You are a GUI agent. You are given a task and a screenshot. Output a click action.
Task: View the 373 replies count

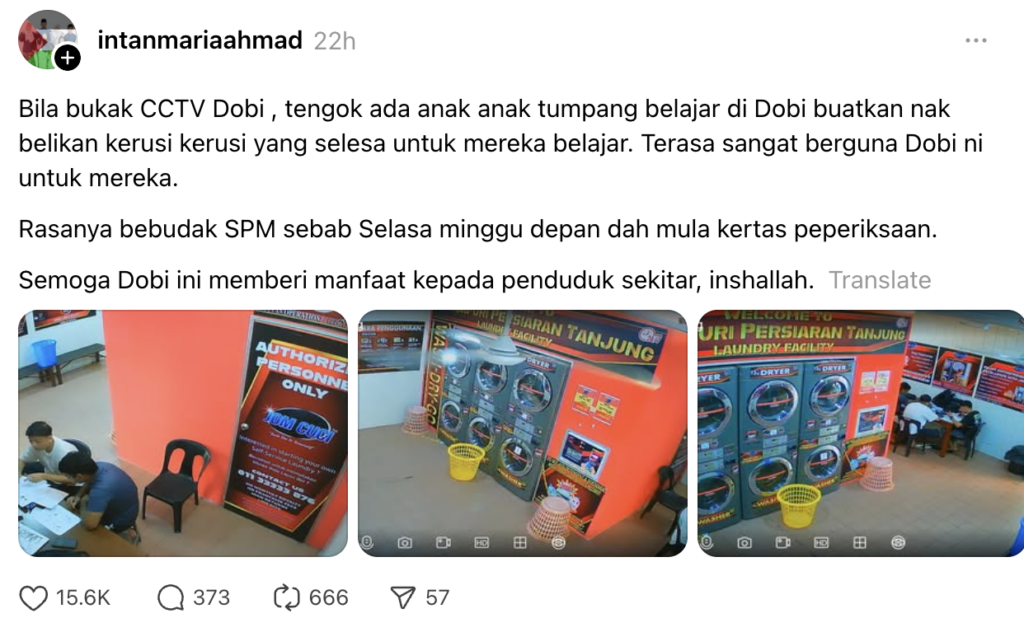tap(211, 598)
